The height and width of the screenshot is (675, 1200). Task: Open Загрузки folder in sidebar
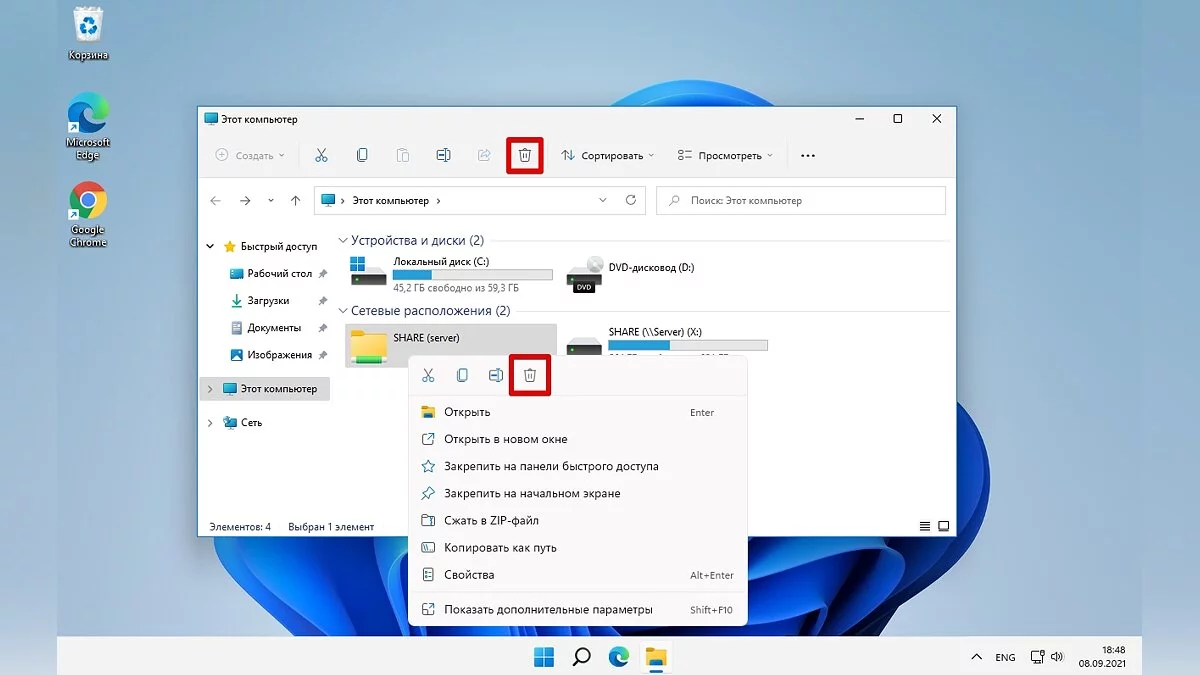268,300
